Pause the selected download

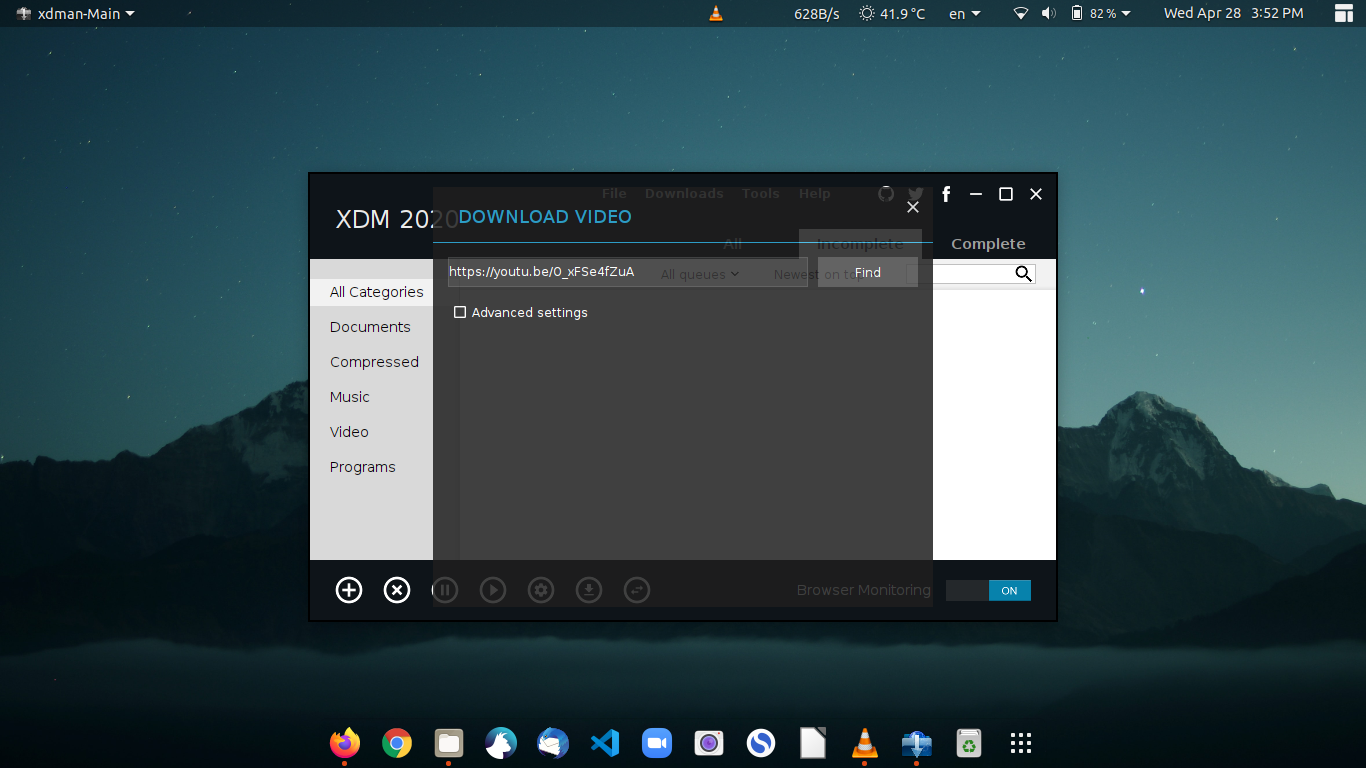pyautogui.click(x=444, y=590)
